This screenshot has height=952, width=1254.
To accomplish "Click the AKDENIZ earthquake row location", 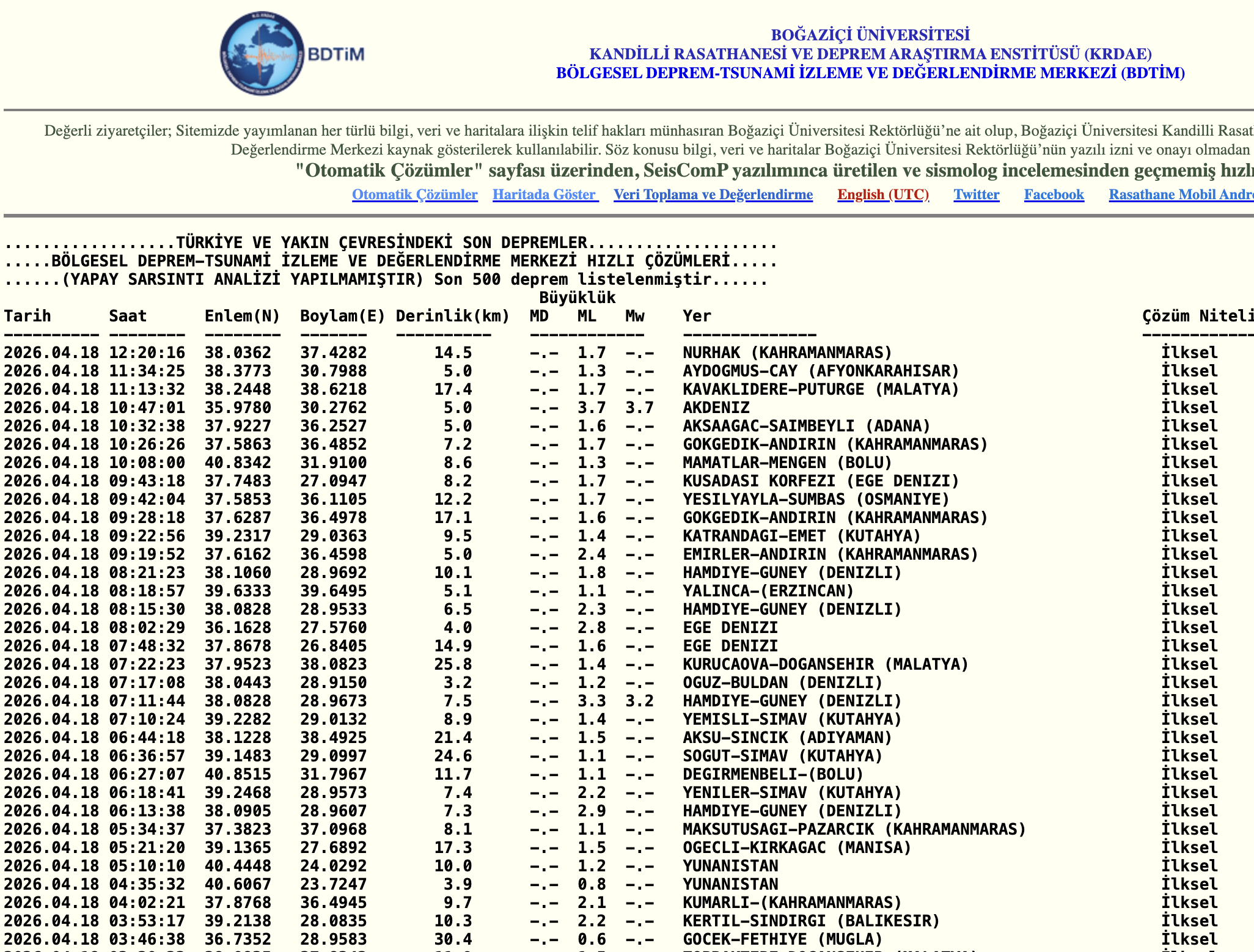I will click(x=716, y=408).
